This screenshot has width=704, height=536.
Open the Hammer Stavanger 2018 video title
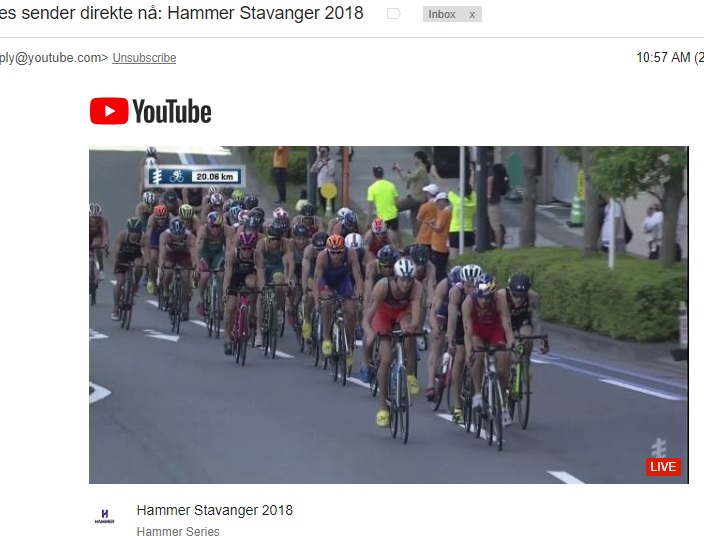pos(215,510)
